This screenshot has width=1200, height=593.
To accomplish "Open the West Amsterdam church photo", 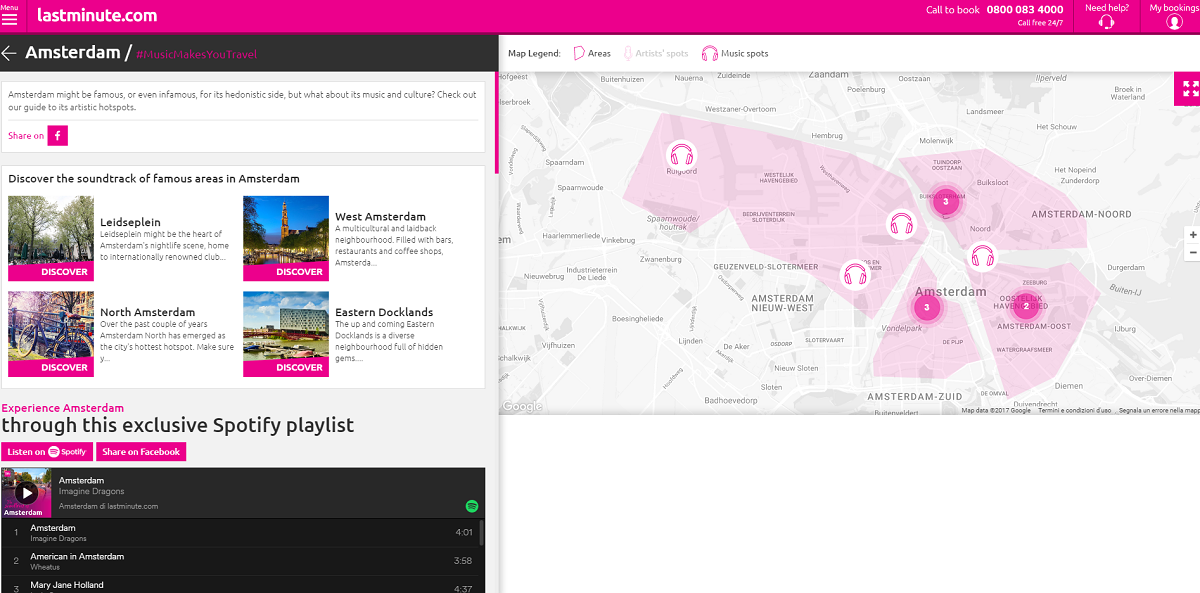I will pos(286,231).
